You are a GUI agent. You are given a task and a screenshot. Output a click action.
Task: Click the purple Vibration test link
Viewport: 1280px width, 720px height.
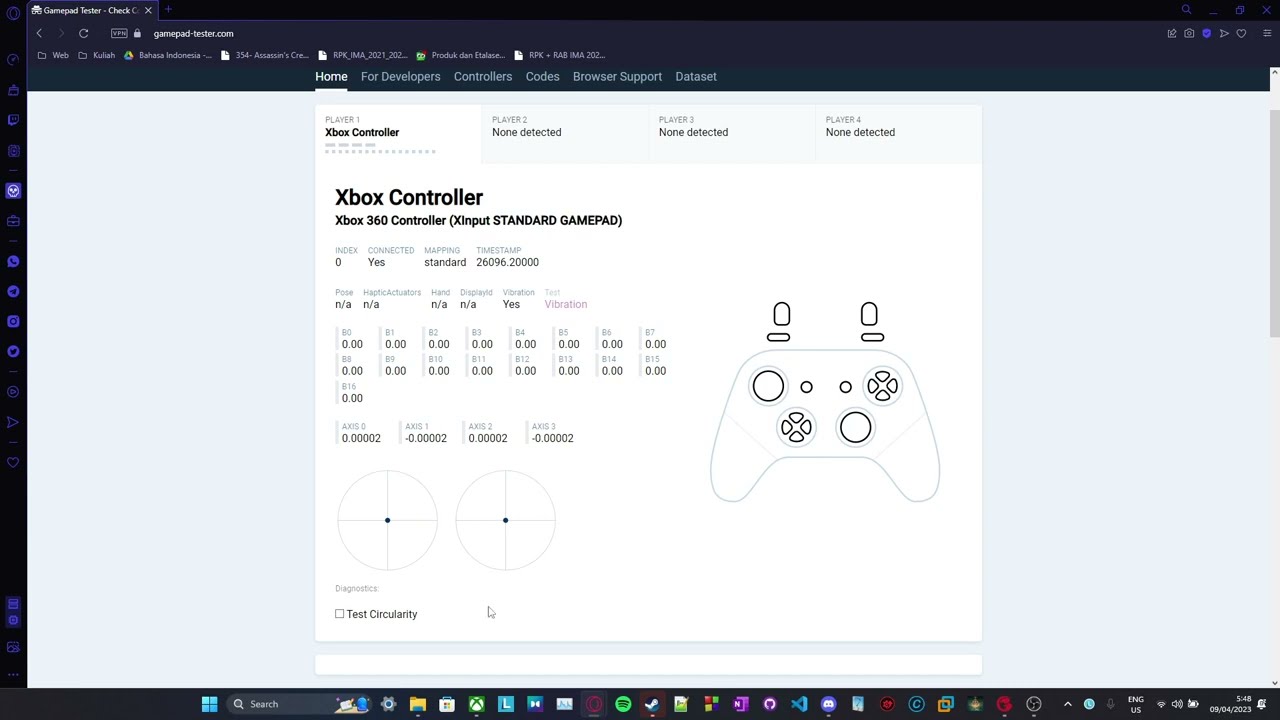[x=566, y=304]
